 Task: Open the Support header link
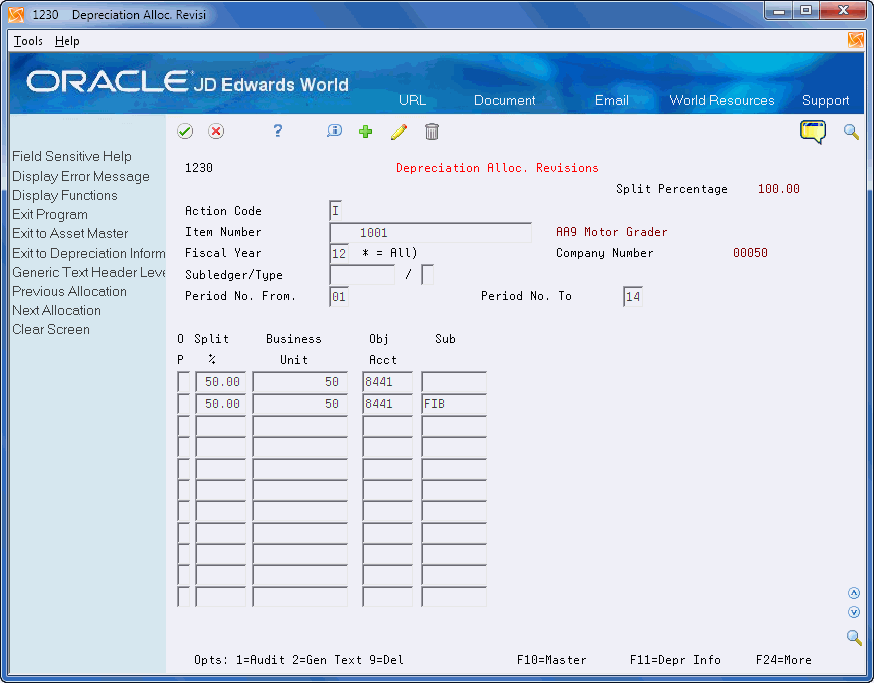[x=826, y=100]
